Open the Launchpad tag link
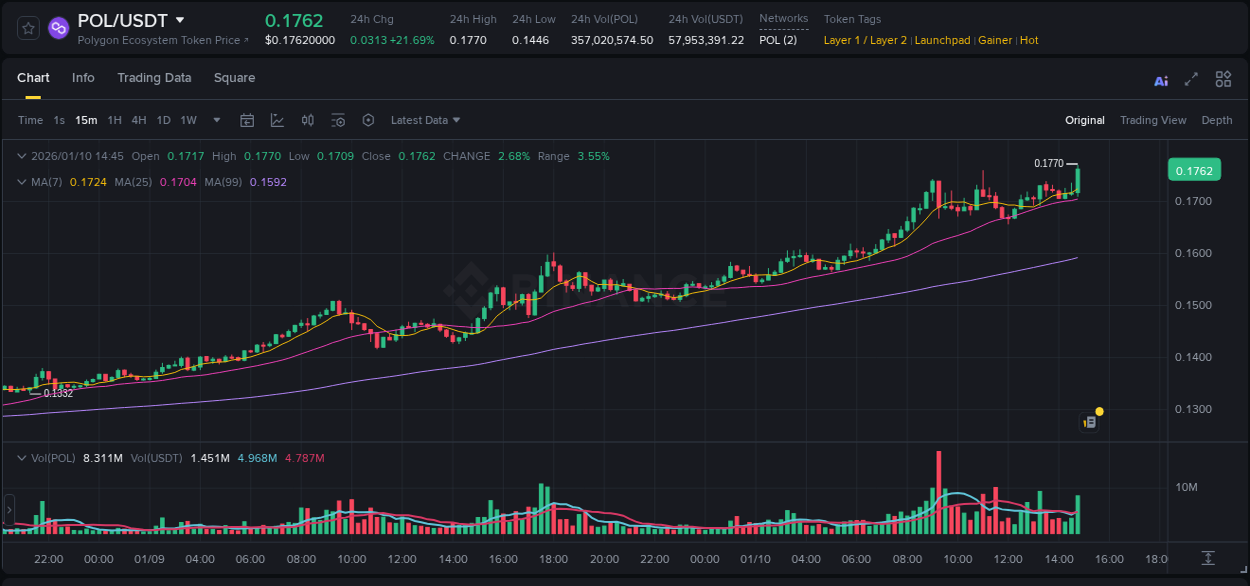Screen dimensions: 1250x586 [x=942, y=40]
